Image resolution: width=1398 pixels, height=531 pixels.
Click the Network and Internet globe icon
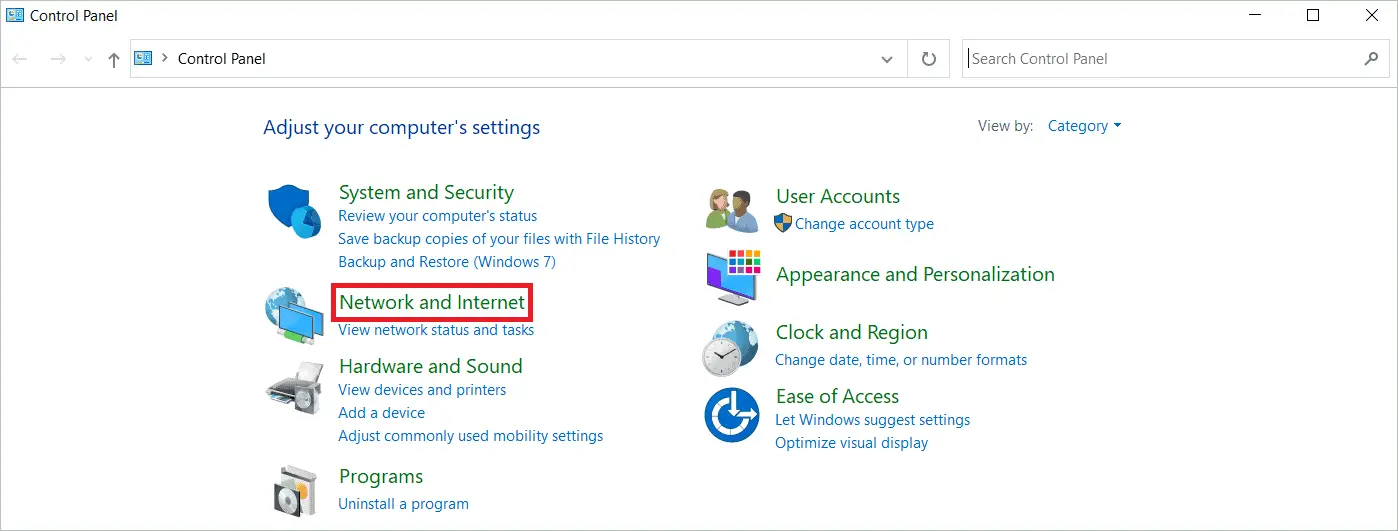(x=293, y=315)
